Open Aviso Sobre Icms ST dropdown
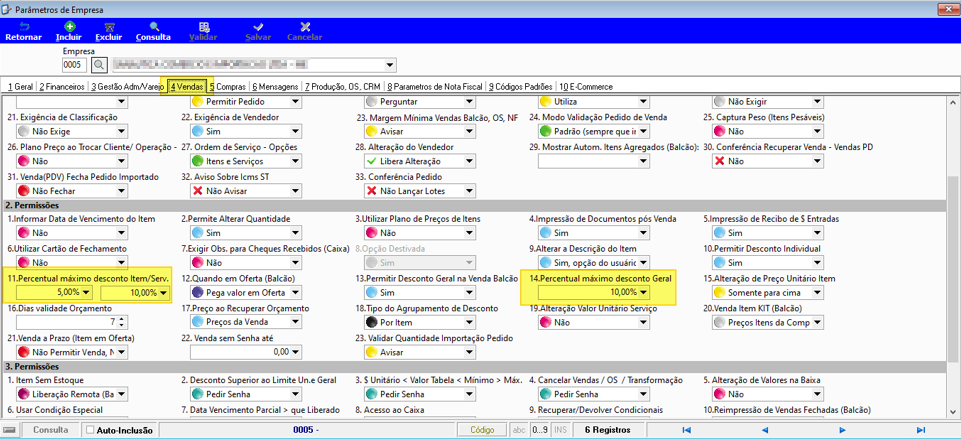961x439 pixels. click(295, 191)
